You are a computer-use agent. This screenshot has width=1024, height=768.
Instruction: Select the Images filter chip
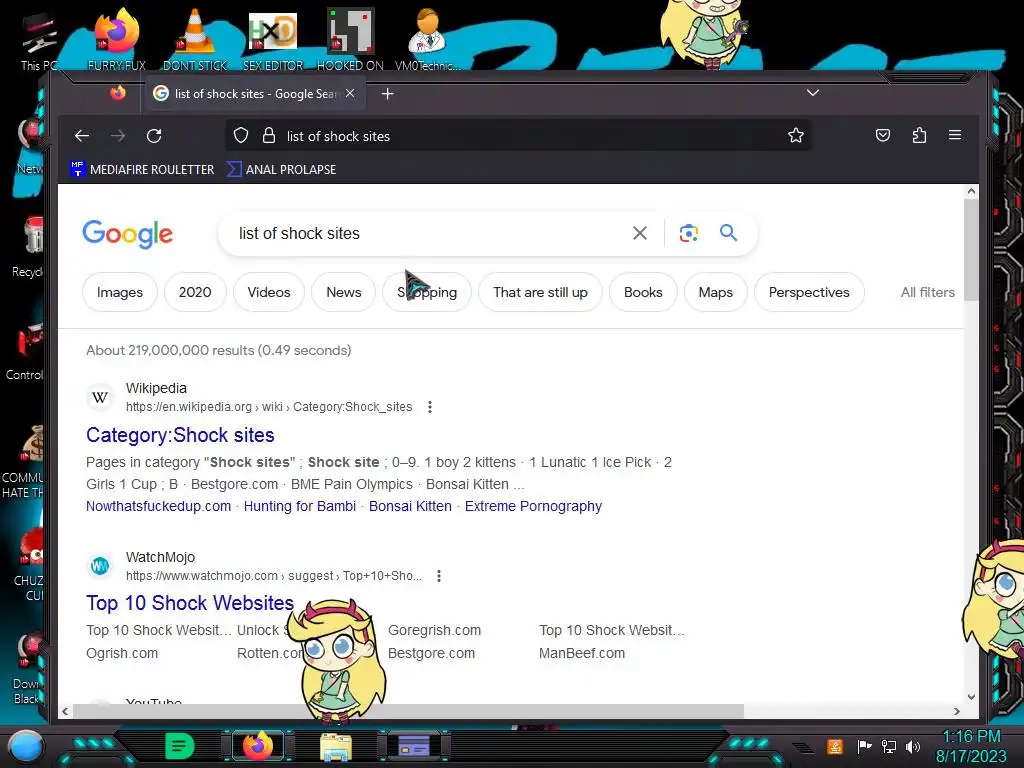(120, 293)
